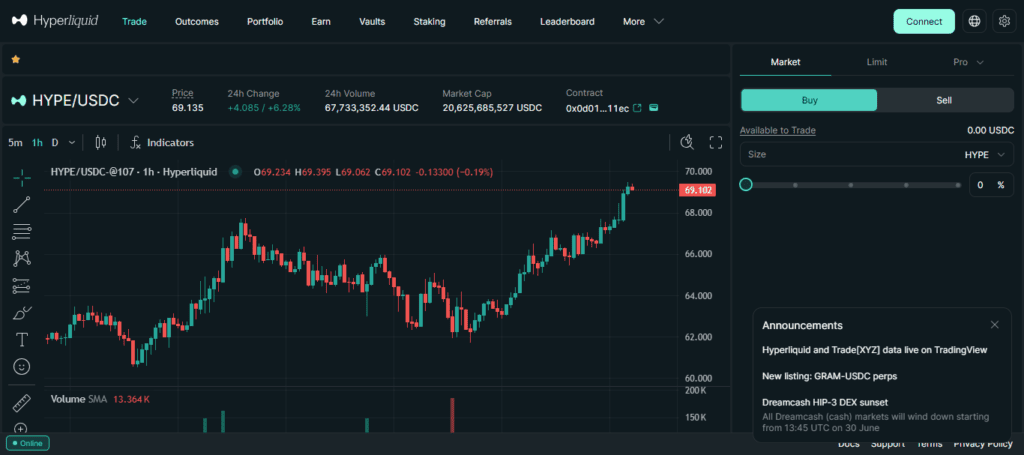Screen dimensions: 1024x455
Task: Click the Hyperliquid logo
Action: [55, 21]
